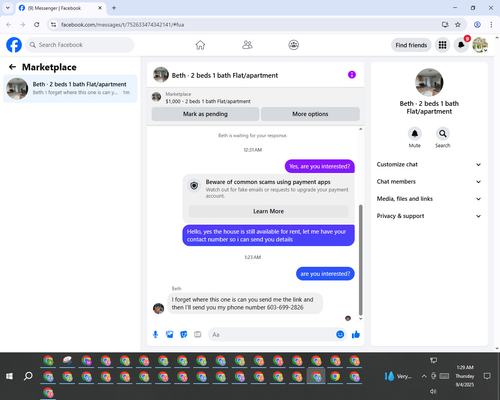Send a voice clip with microphone icon
Viewport: 500px width, 400px height.
155,334
